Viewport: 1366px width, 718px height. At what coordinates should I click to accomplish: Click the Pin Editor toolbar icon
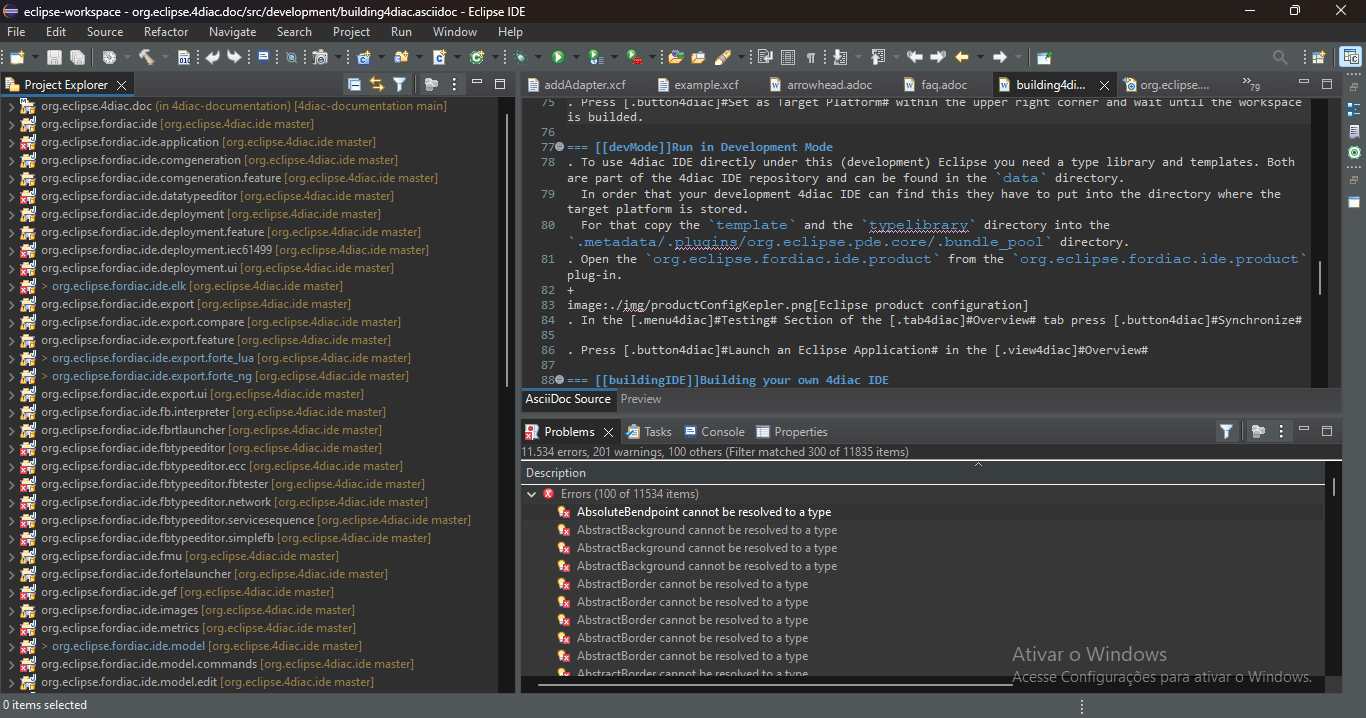coord(1044,58)
